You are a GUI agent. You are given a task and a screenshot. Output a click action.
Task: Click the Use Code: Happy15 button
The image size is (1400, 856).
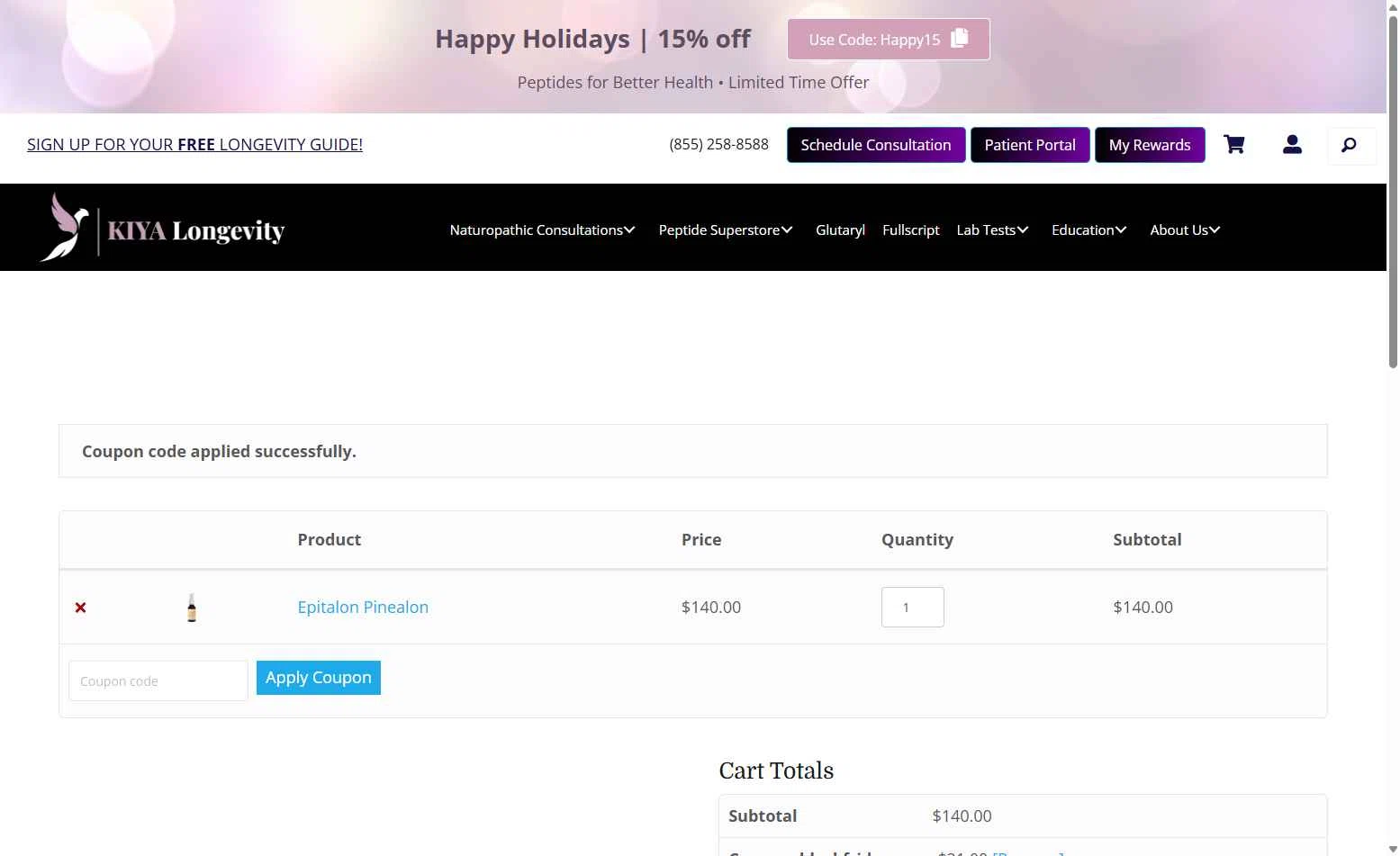pyautogui.click(x=889, y=39)
